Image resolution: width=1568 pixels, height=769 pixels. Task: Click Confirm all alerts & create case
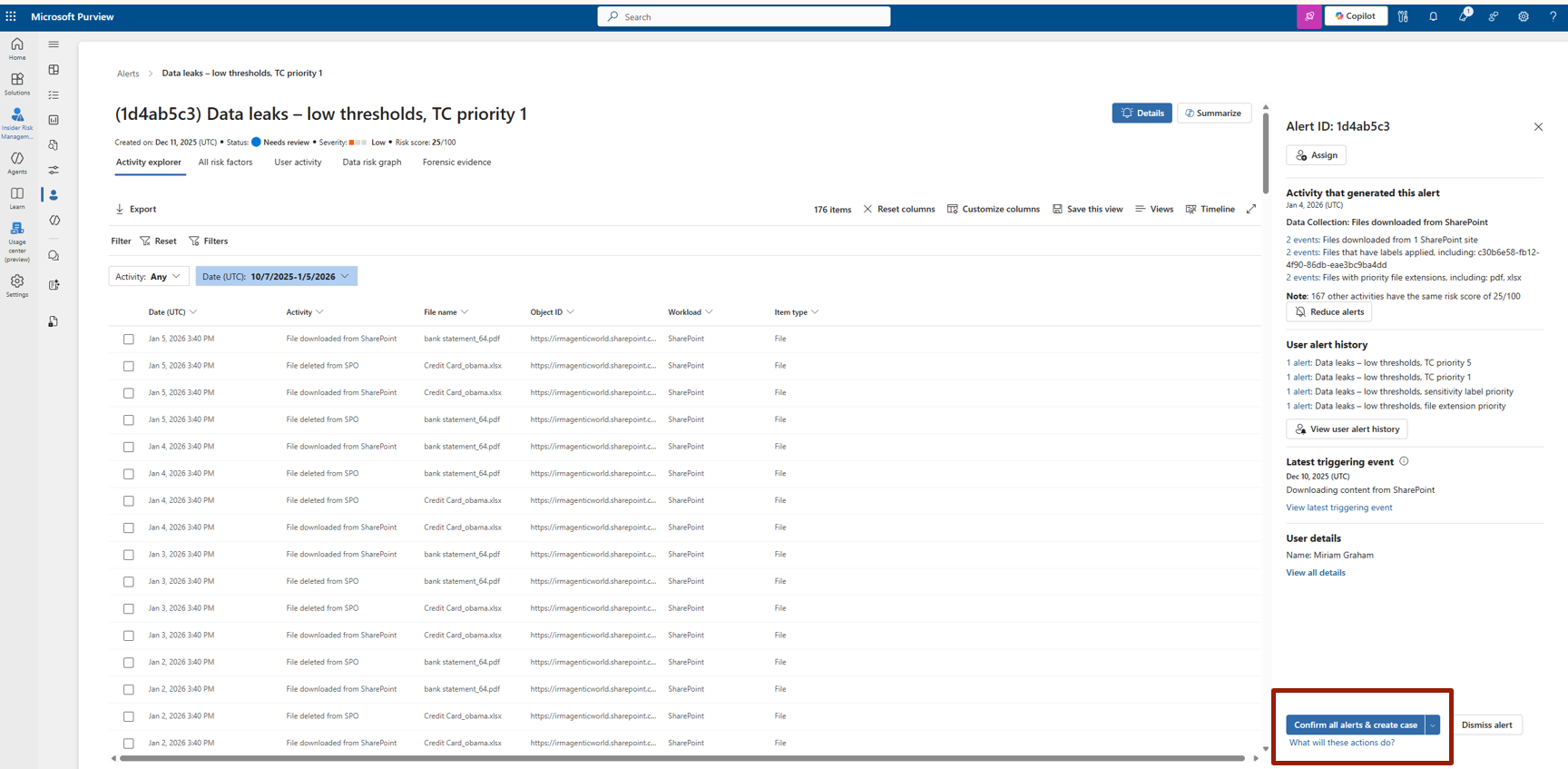coord(1355,725)
